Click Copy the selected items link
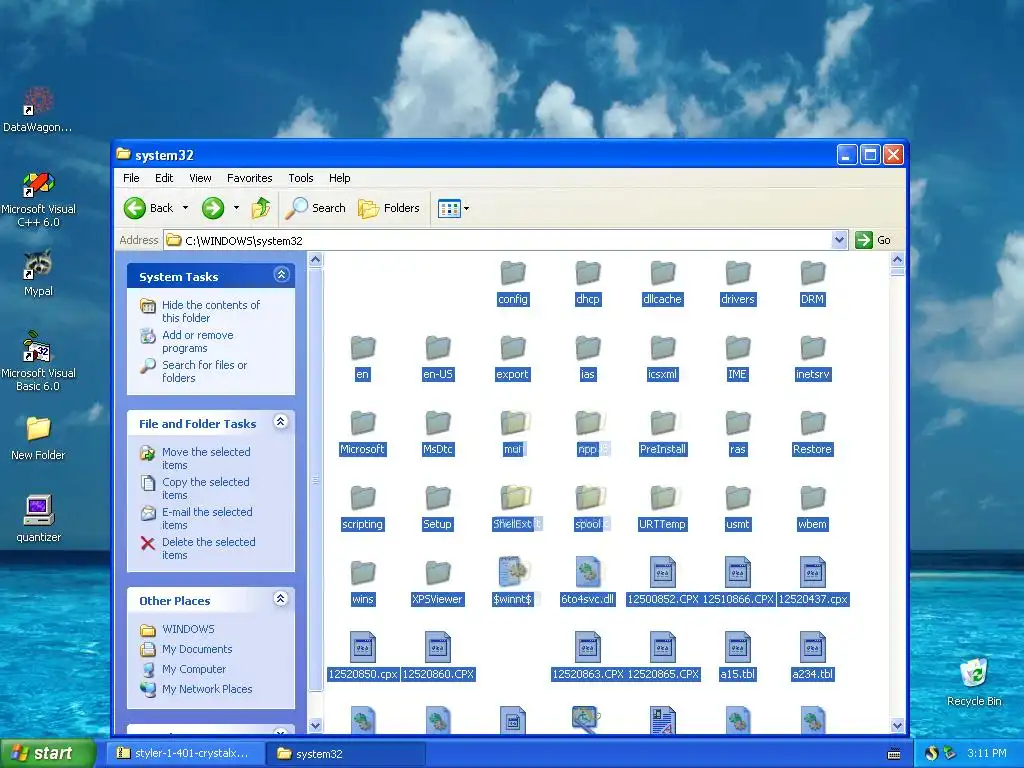Screen dimensions: 1024x768 click(x=205, y=488)
